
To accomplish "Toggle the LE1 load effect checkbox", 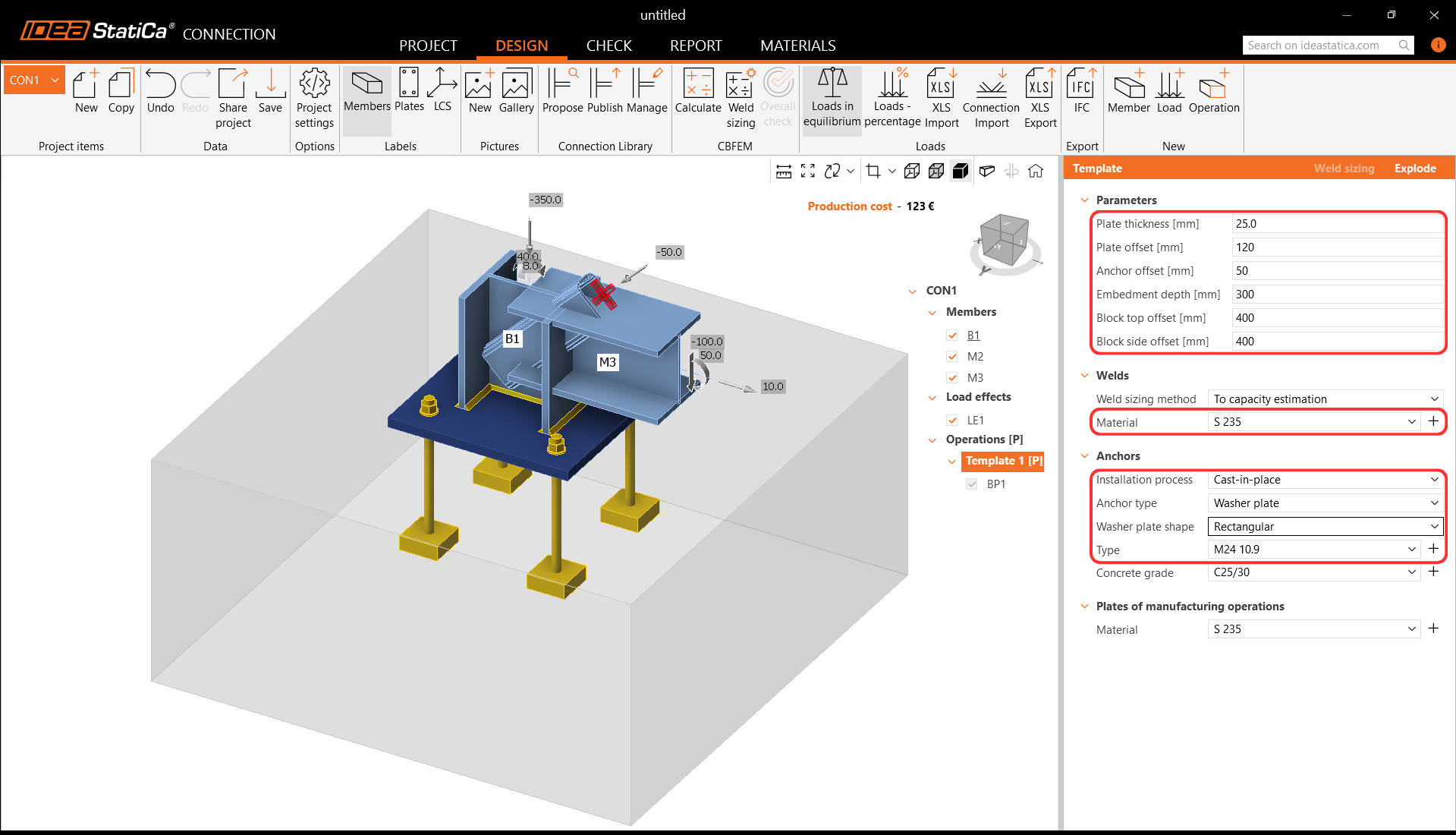I will (x=952, y=421).
